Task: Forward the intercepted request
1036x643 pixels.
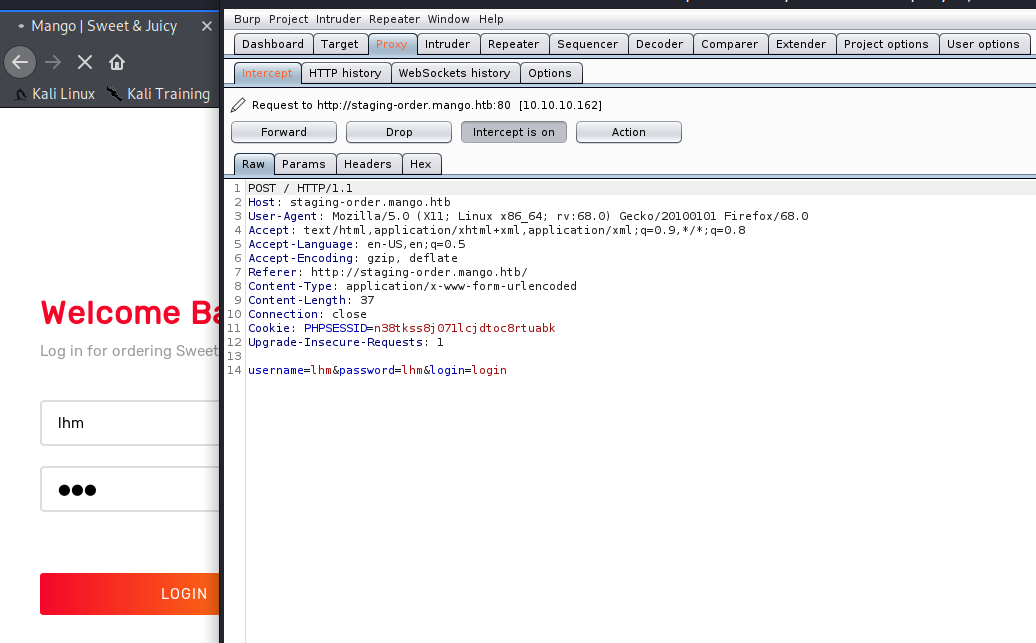Action: click(x=284, y=132)
